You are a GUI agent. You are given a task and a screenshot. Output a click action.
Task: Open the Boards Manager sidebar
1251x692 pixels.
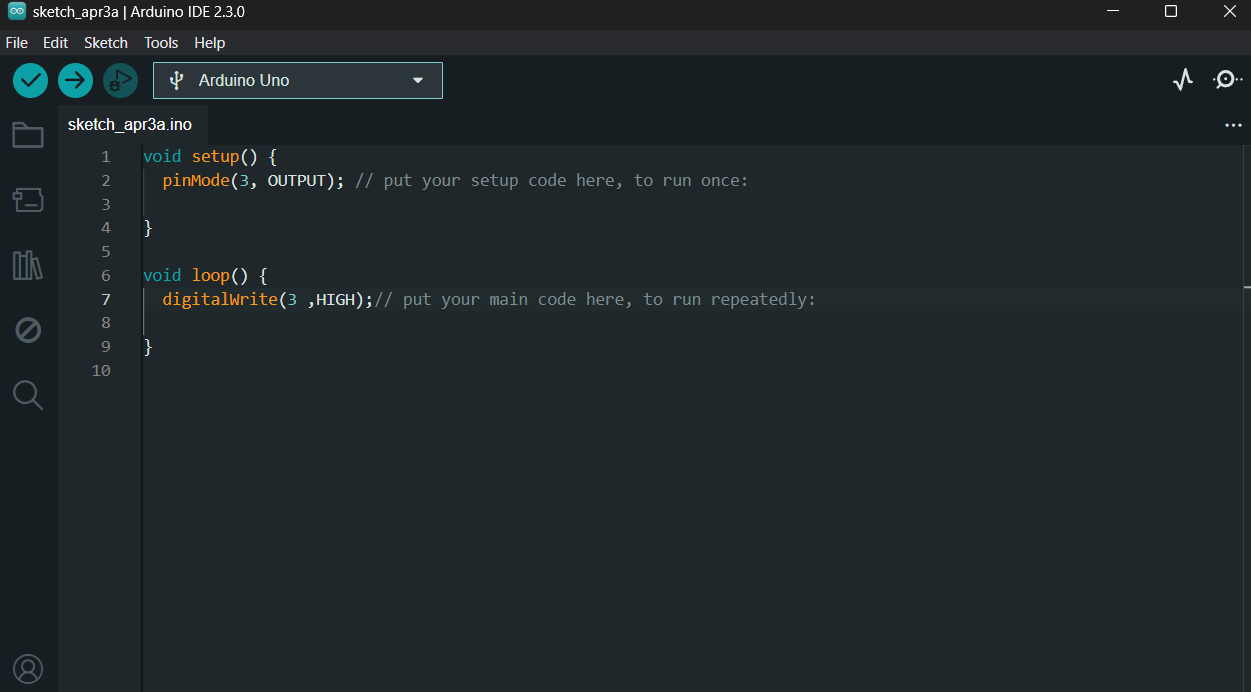click(x=28, y=200)
